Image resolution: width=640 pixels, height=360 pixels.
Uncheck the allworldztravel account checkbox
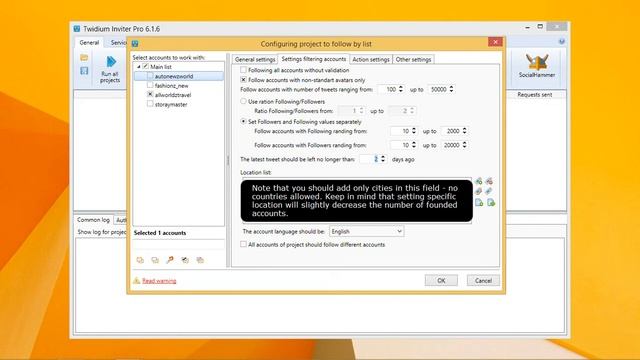(x=150, y=95)
